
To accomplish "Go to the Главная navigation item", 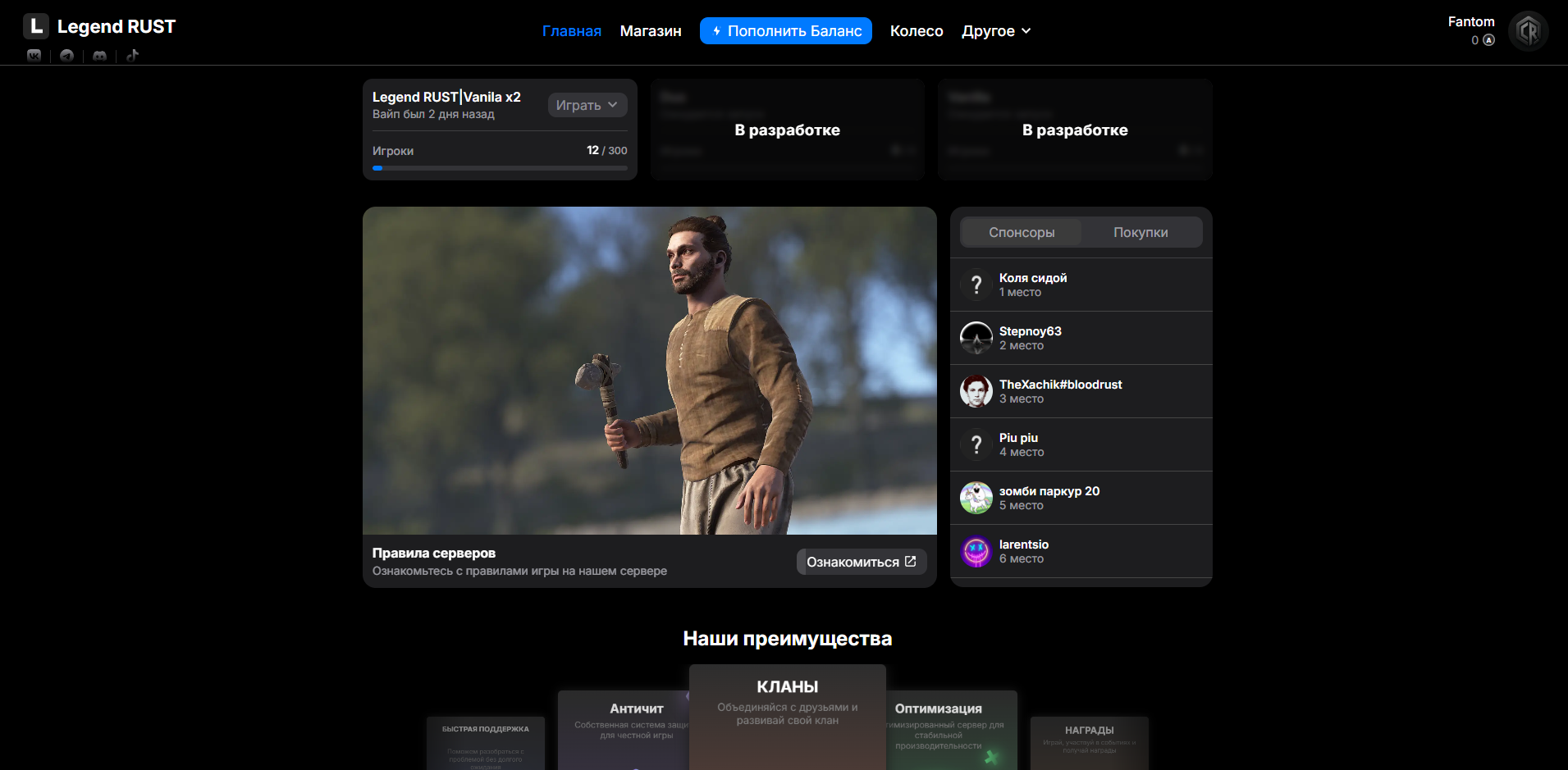I will pos(572,31).
